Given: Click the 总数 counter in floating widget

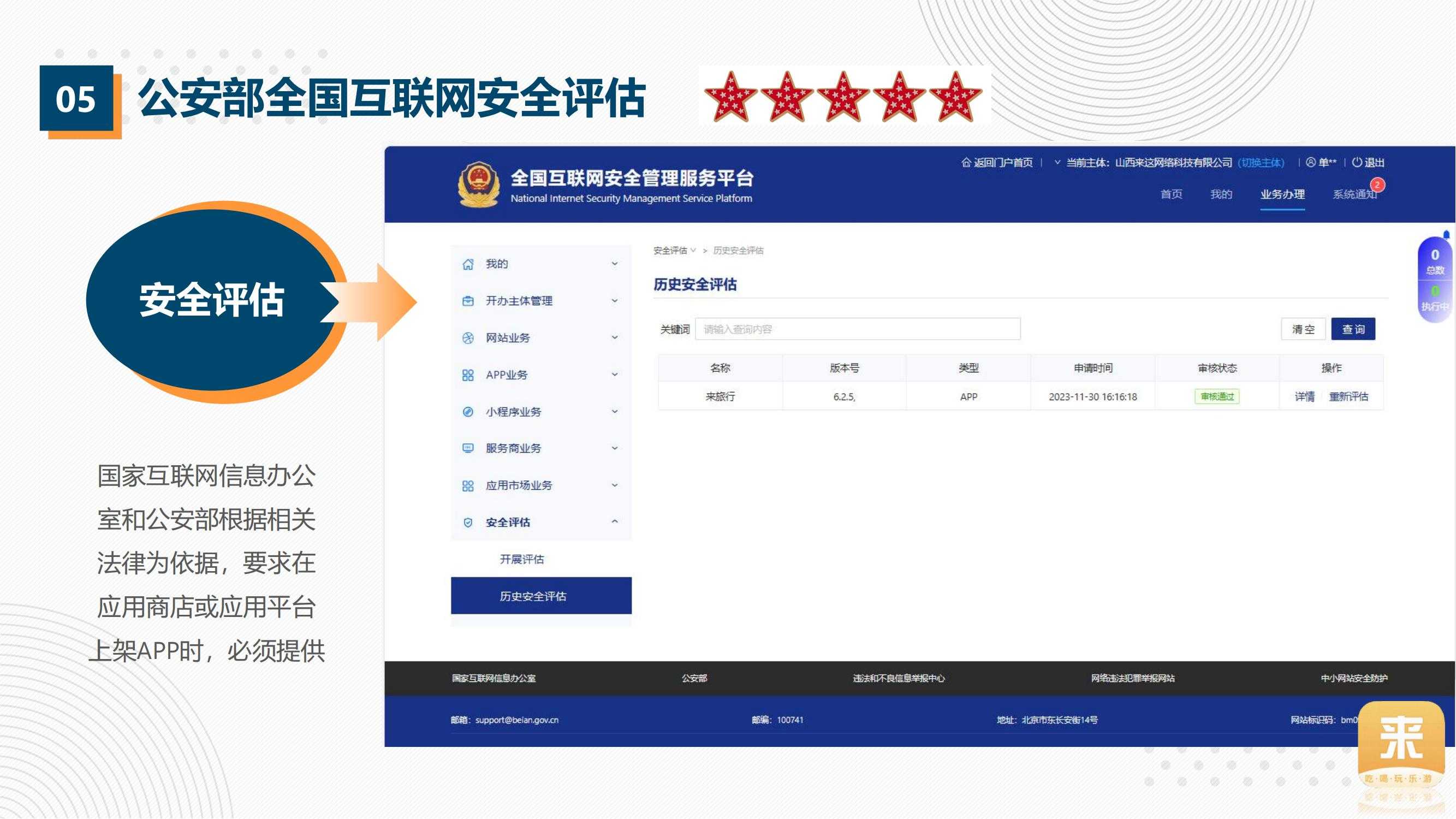Looking at the screenshot, I should tap(1435, 262).
